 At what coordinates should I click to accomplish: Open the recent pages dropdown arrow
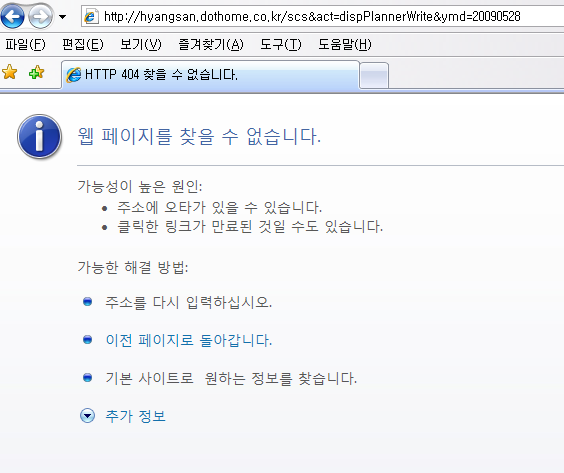[63, 17]
